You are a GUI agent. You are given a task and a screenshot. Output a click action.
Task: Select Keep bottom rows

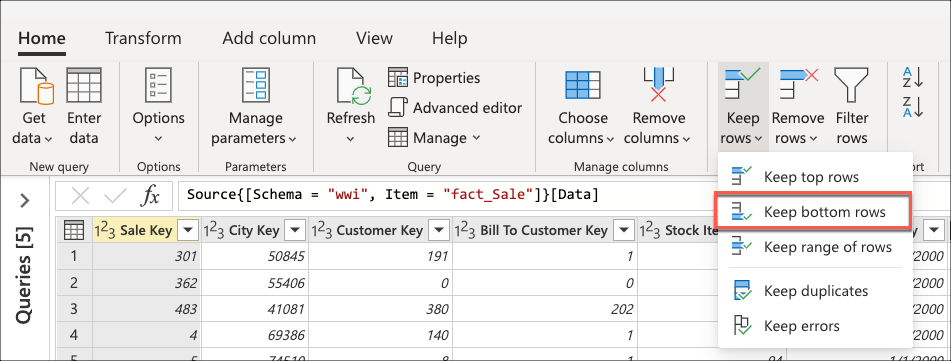813,212
